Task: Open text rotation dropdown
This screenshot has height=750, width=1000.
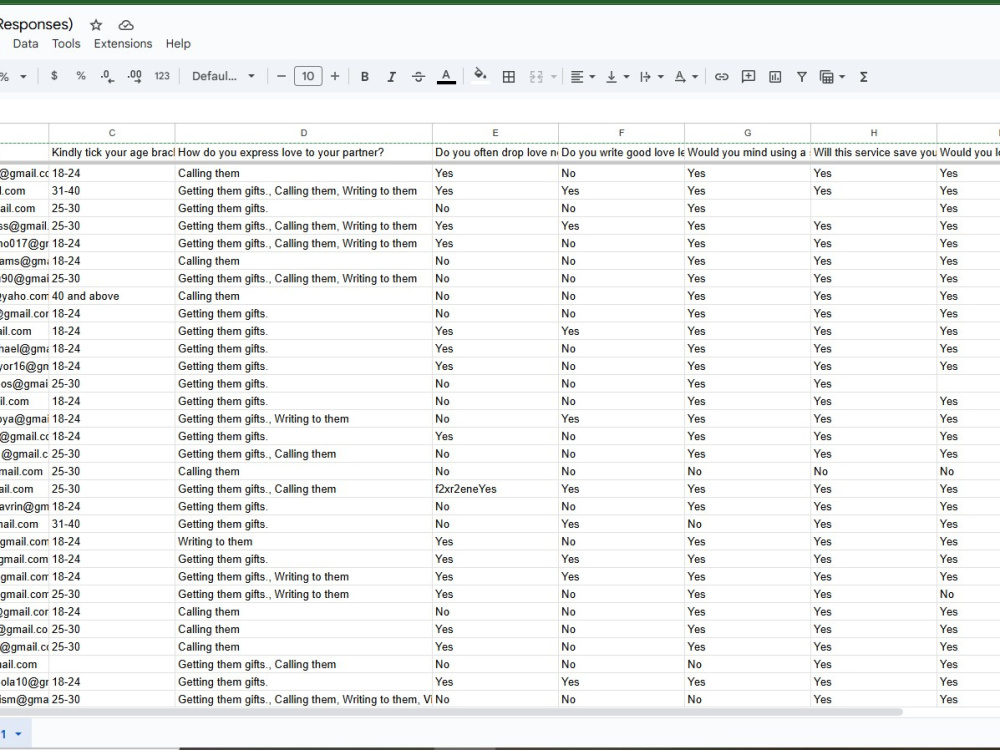Action: tap(686, 77)
